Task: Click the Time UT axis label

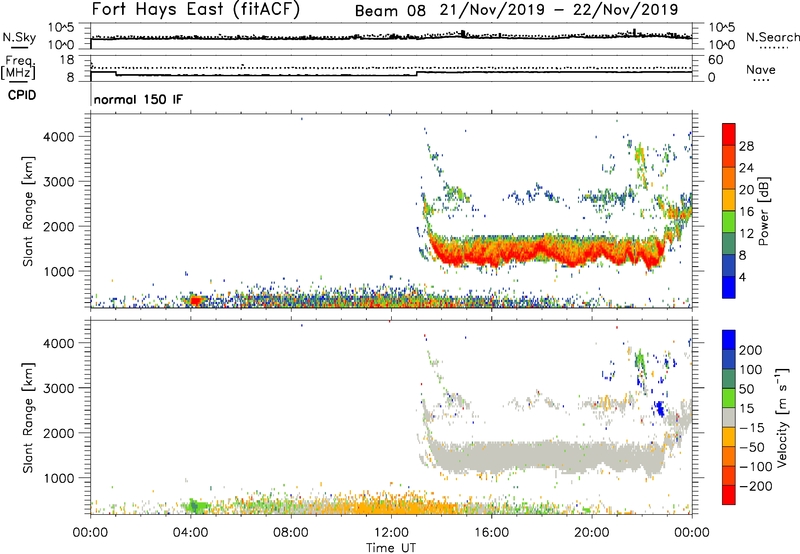Action: pos(391,548)
